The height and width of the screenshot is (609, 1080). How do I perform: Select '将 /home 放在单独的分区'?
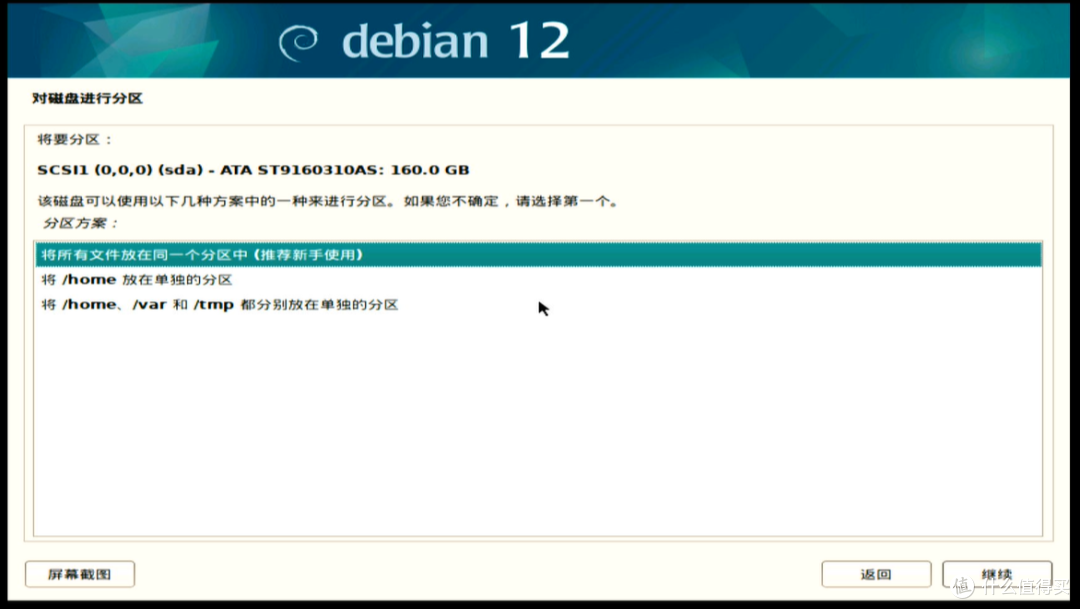click(x=137, y=279)
